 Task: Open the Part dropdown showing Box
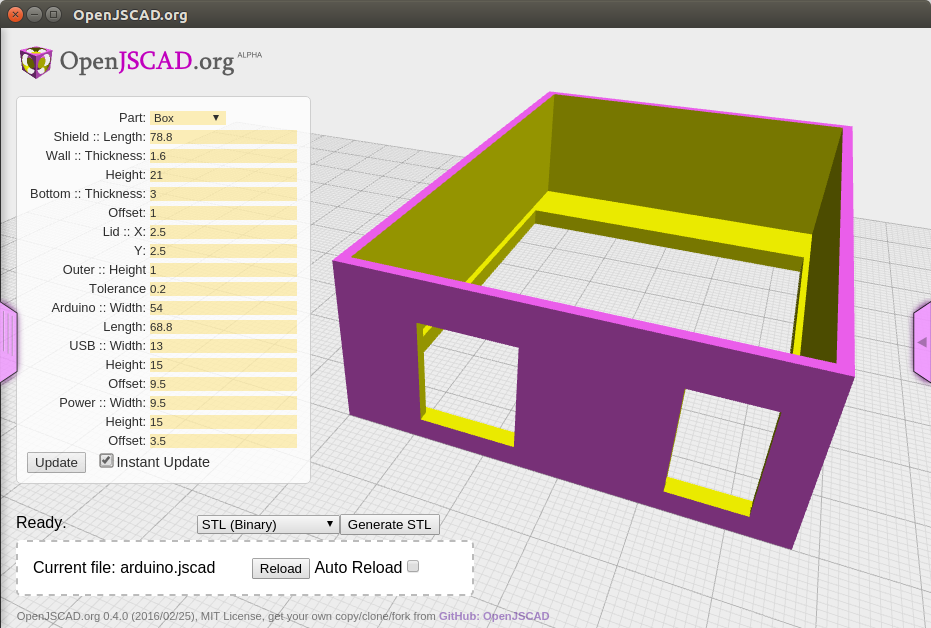(187, 118)
